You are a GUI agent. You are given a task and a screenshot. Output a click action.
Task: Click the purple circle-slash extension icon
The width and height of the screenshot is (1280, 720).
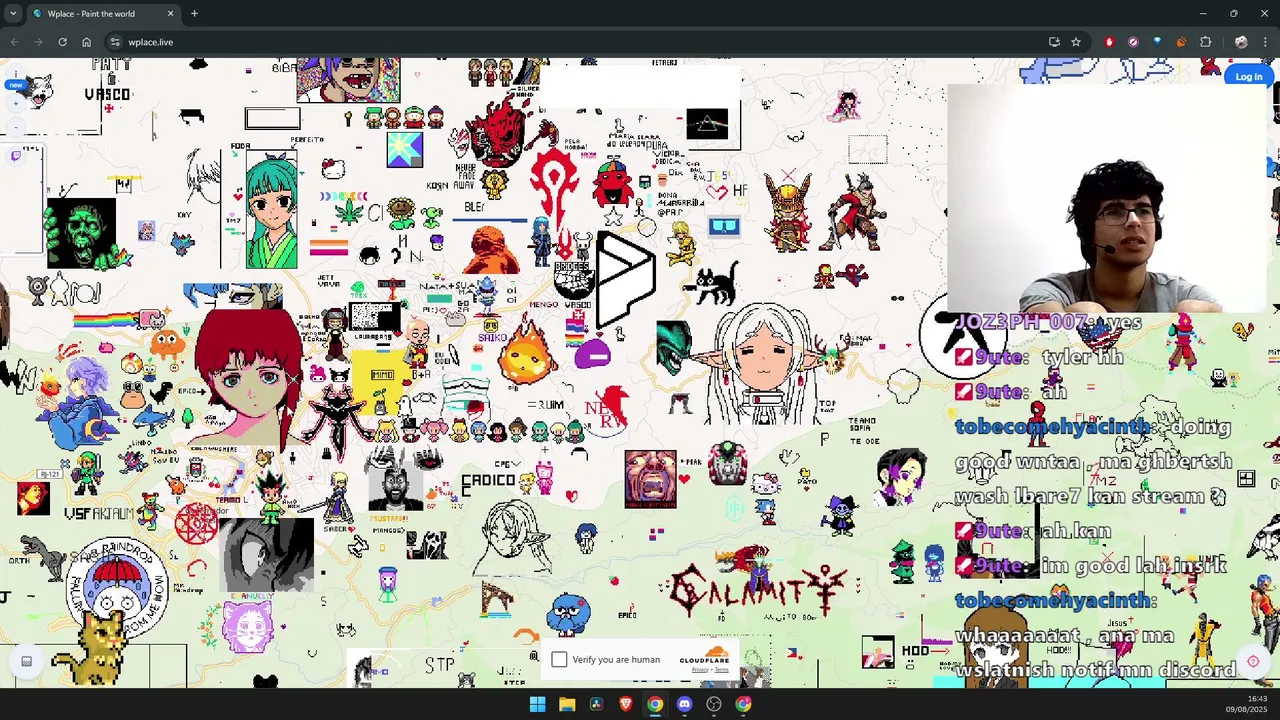pos(1133,42)
